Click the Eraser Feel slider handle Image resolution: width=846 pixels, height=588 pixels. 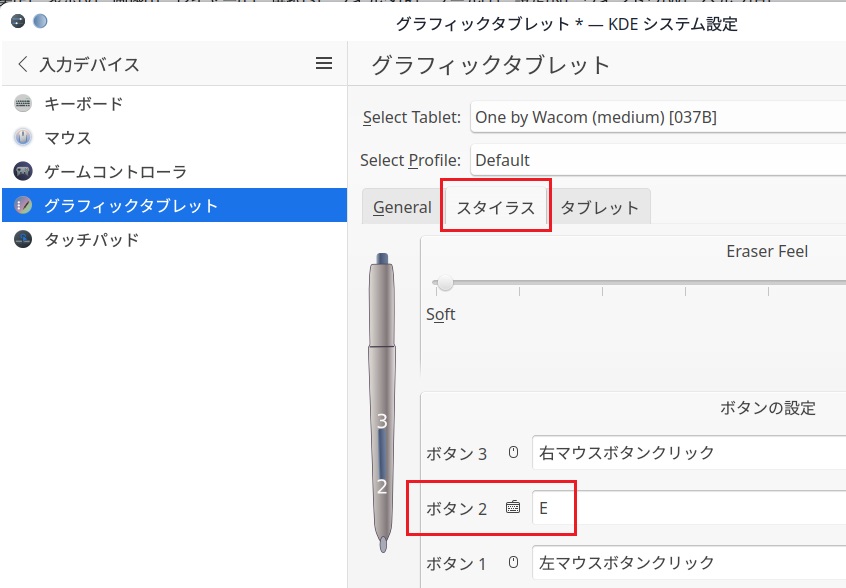[x=445, y=284]
